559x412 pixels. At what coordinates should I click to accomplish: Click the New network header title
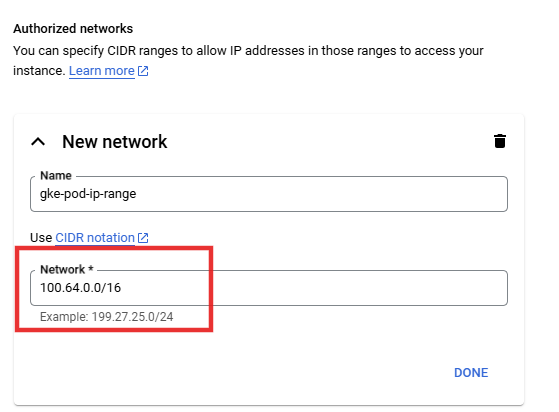[x=114, y=142]
